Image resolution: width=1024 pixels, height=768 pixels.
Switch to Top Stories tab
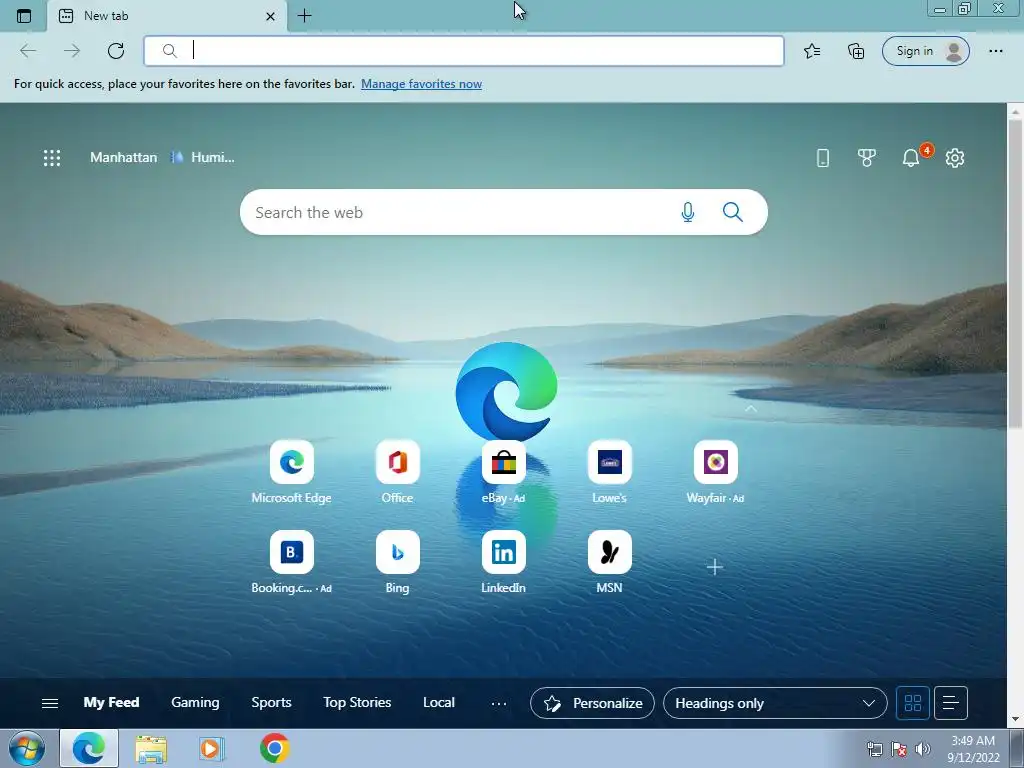(x=357, y=703)
